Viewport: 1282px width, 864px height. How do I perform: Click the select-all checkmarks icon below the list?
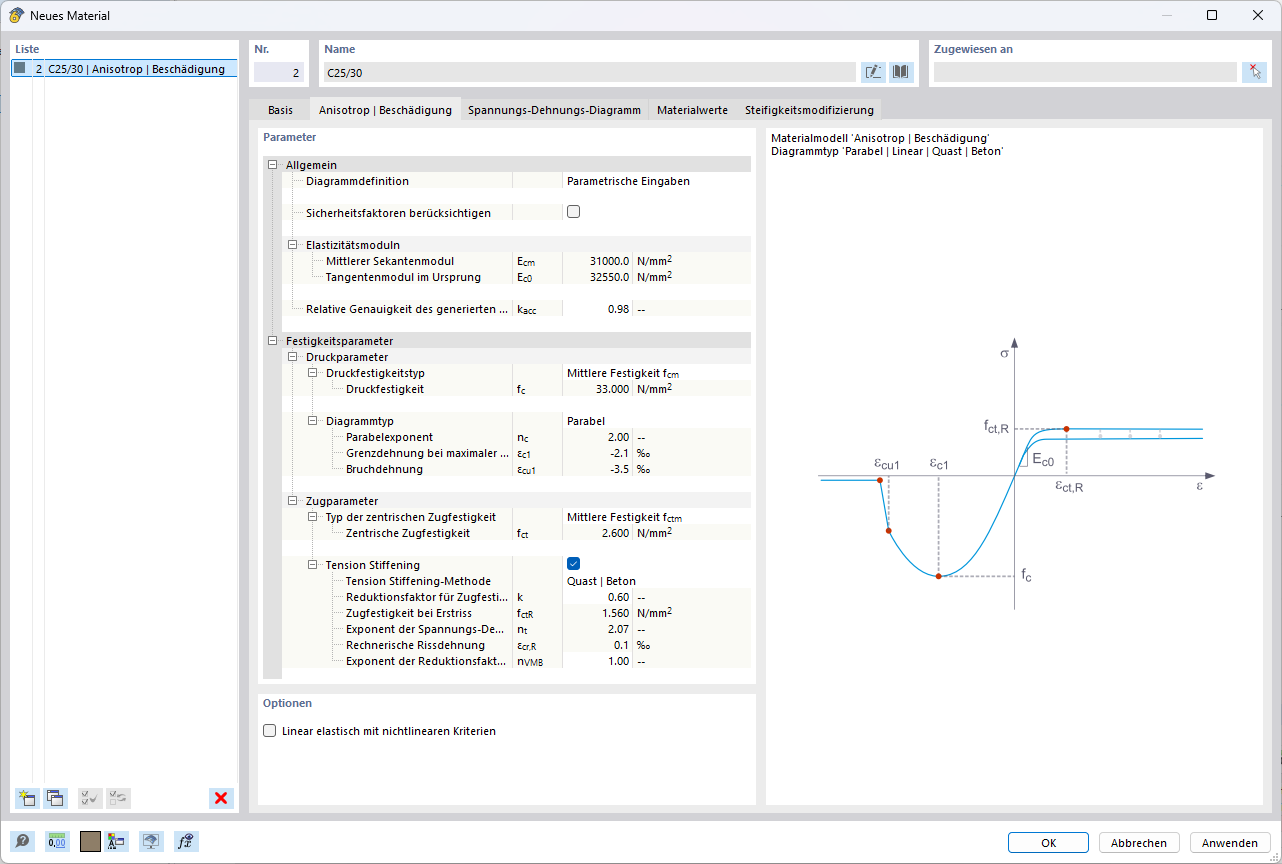(x=90, y=798)
